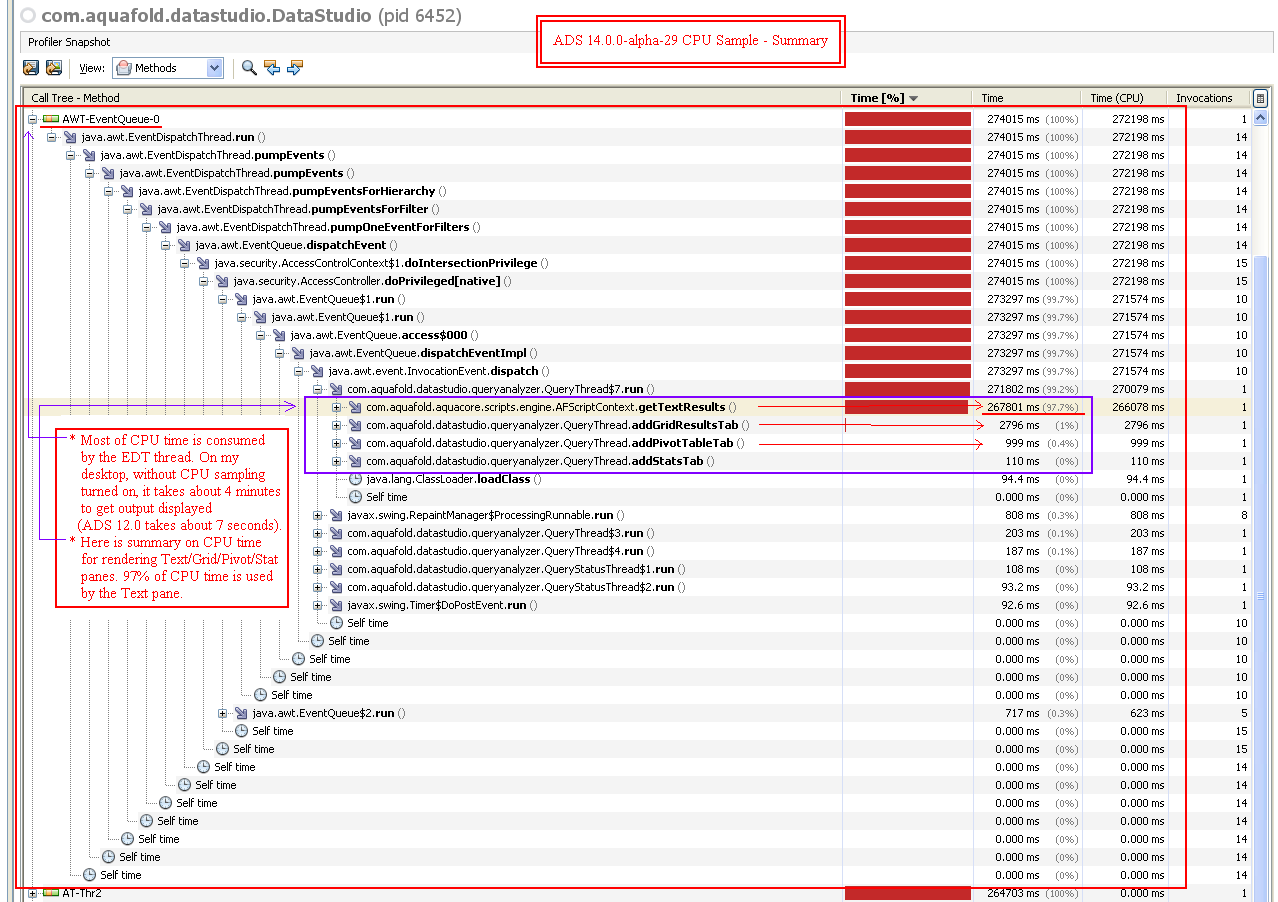Click the red time bar of AWT-EventQueue-0
This screenshot has height=902, width=1278.
click(907, 119)
